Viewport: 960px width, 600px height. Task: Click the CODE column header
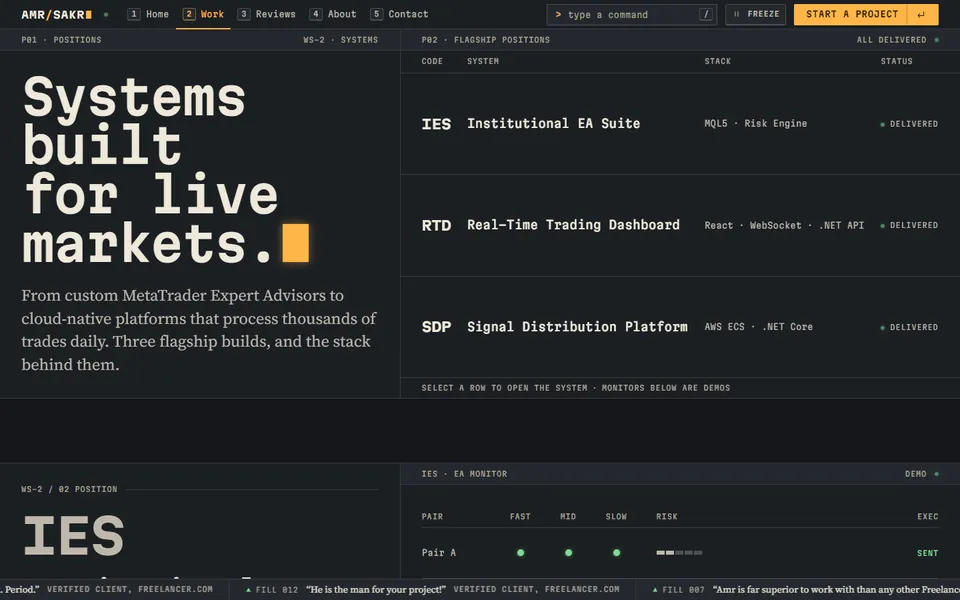click(432, 61)
